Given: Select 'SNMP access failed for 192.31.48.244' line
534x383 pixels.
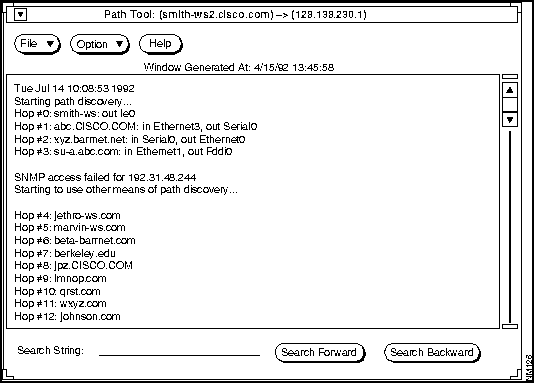Looking at the screenshot, I should point(105,177).
